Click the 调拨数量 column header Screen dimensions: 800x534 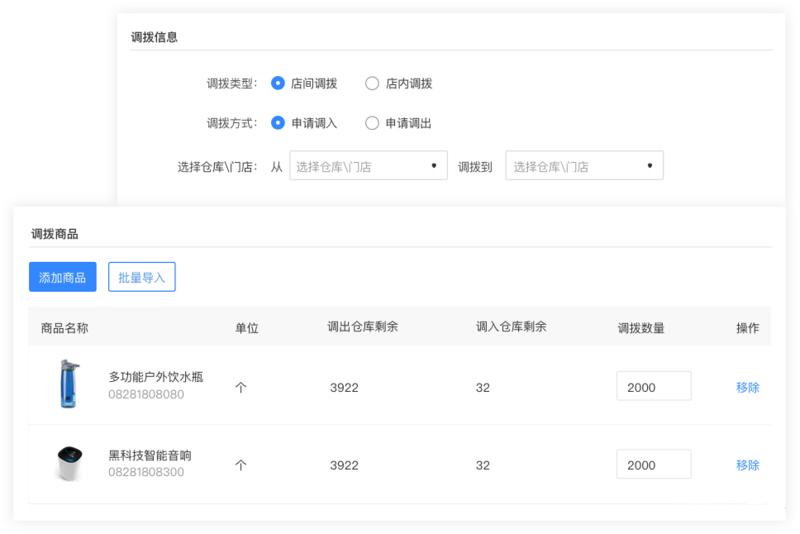click(641, 328)
